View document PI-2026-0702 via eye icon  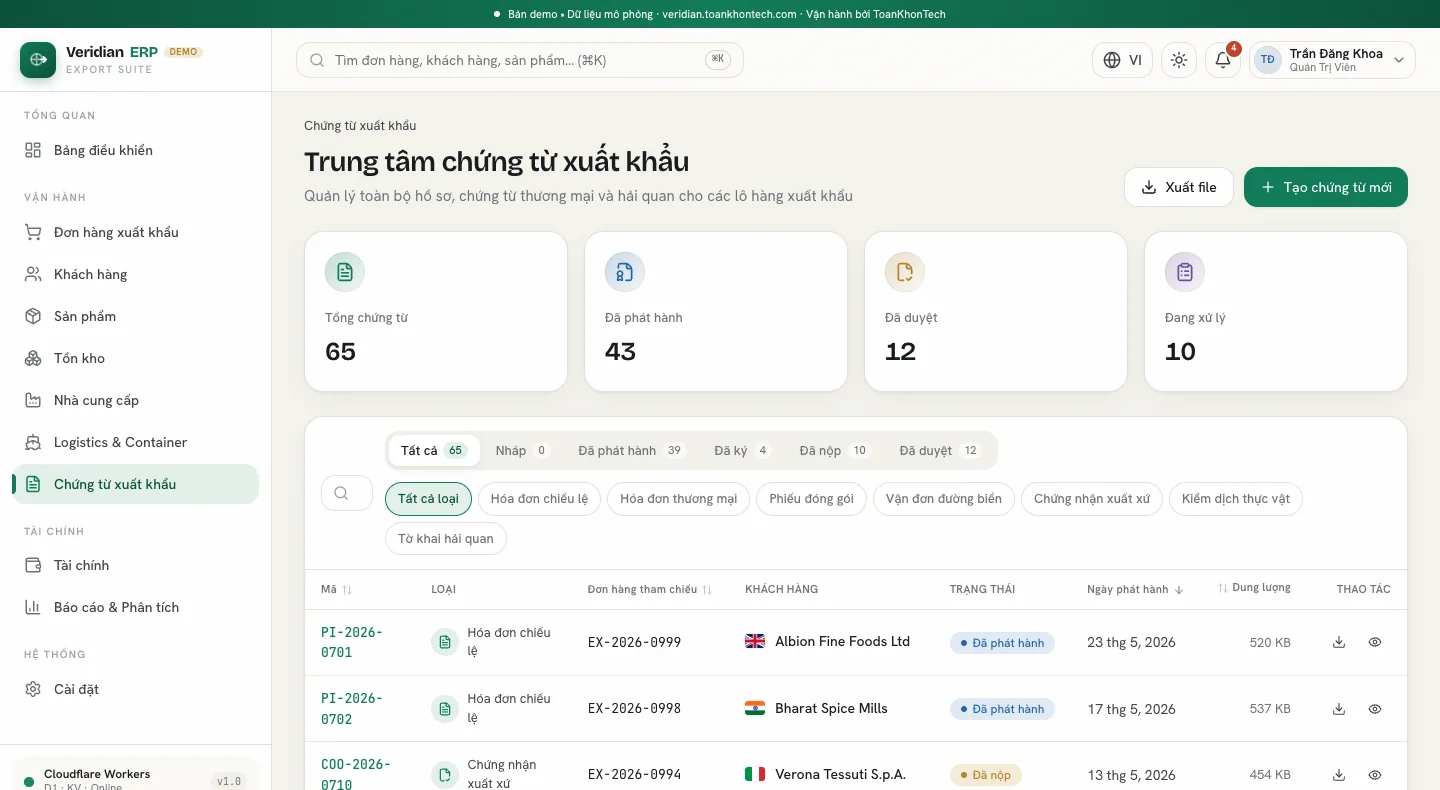[x=1375, y=709]
